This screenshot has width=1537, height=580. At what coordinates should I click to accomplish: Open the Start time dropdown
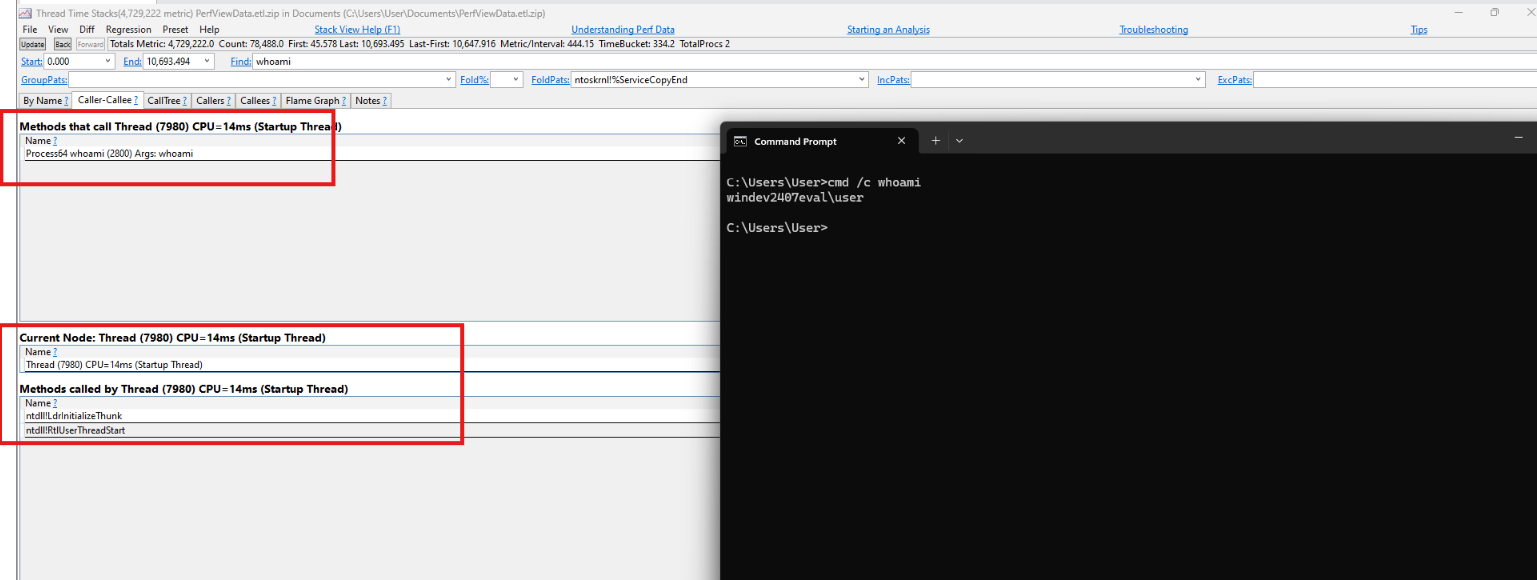tap(108, 62)
